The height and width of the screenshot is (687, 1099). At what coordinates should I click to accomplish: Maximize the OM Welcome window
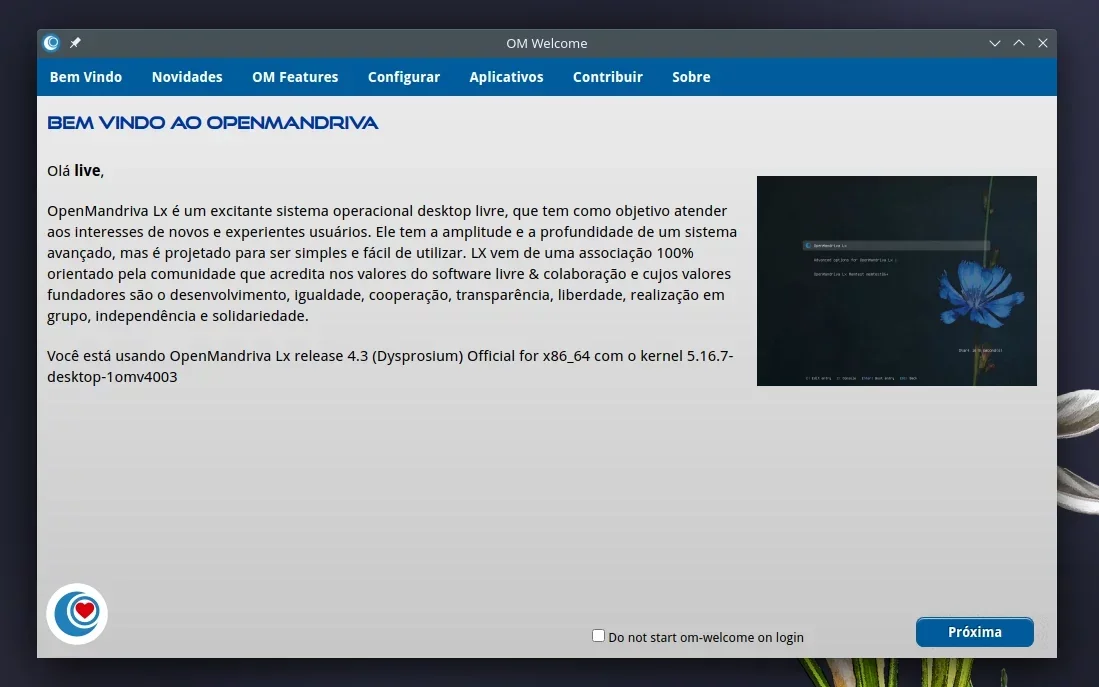pyautogui.click(x=1019, y=43)
